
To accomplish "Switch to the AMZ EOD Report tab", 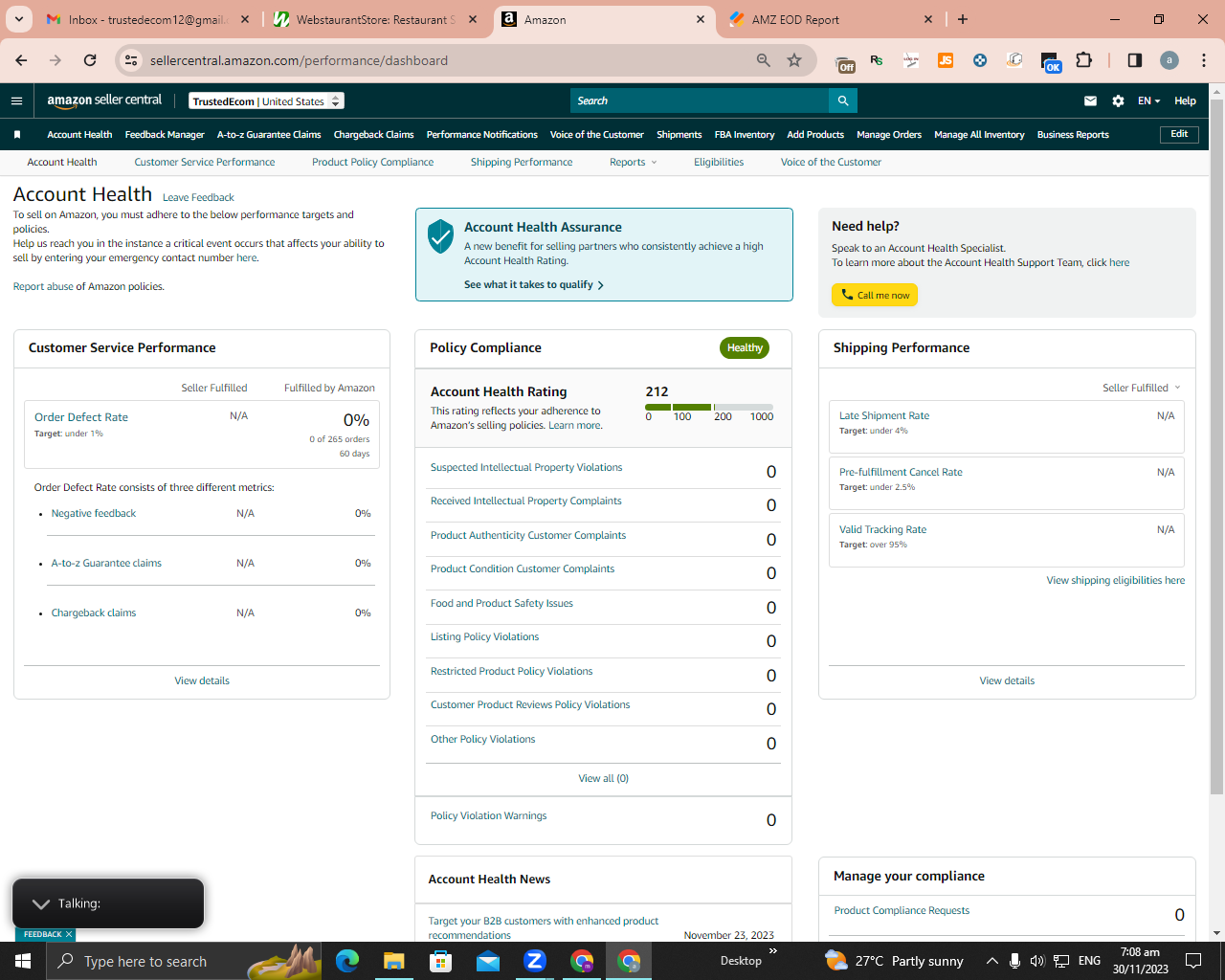I will (x=830, y=19).
